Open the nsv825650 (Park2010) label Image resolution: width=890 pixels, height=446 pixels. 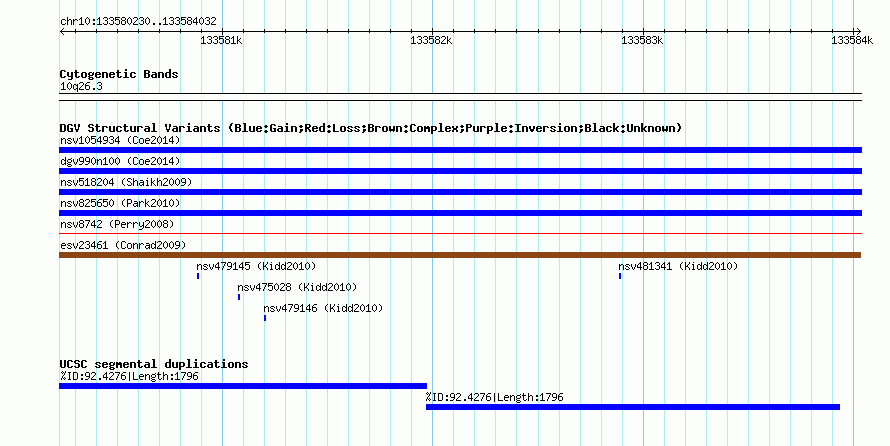click(x=120, y=203)
